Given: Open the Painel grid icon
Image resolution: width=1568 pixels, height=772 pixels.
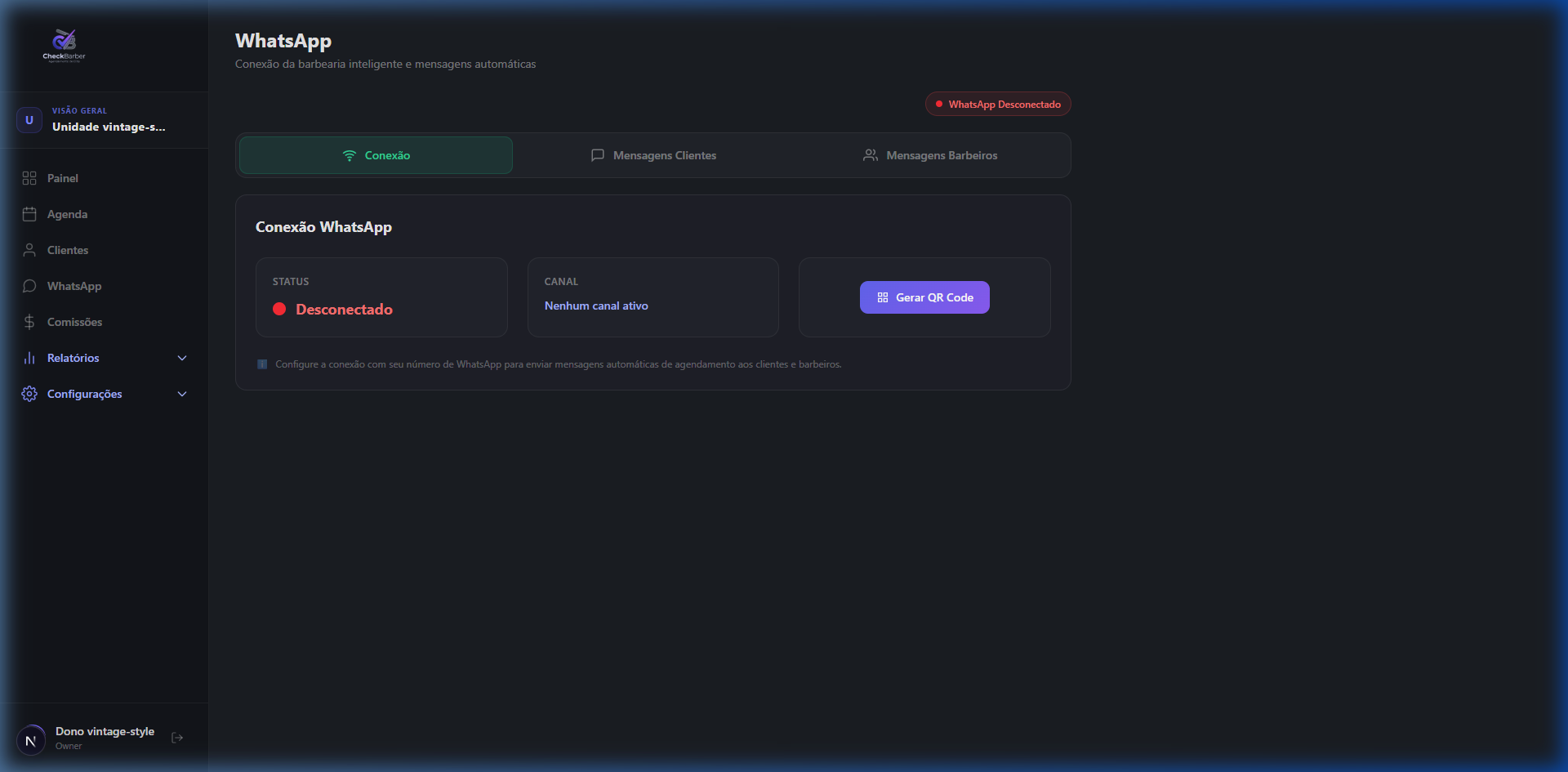Looking at the screenshot, I should click(x=29, y=178).
